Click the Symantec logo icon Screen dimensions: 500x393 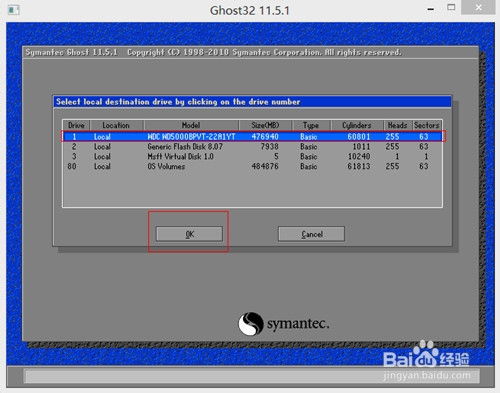coord(251,324)
